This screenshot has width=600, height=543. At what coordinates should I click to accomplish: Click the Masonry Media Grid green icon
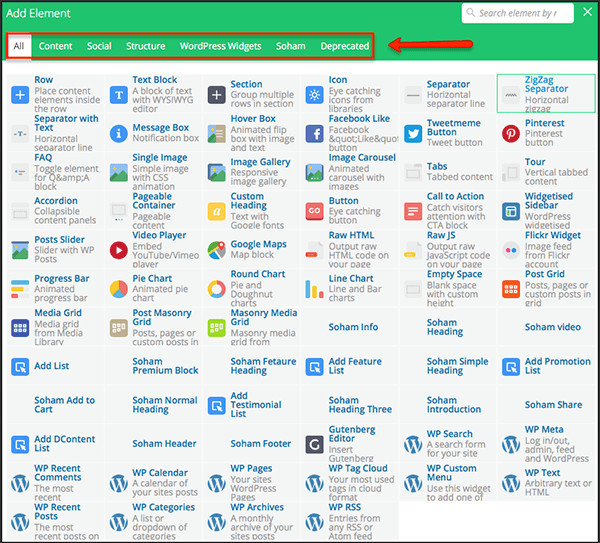(x=217, y=328)
